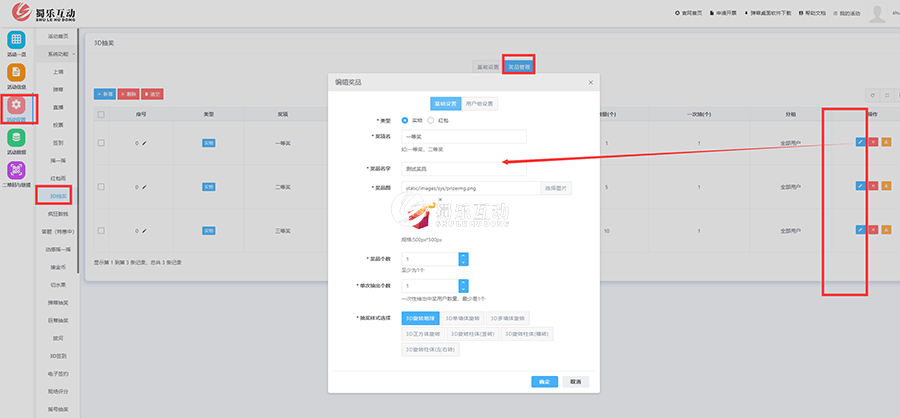Click the blue edit icon for 一等奖 row
900x418 pixels.
[859, 142]
